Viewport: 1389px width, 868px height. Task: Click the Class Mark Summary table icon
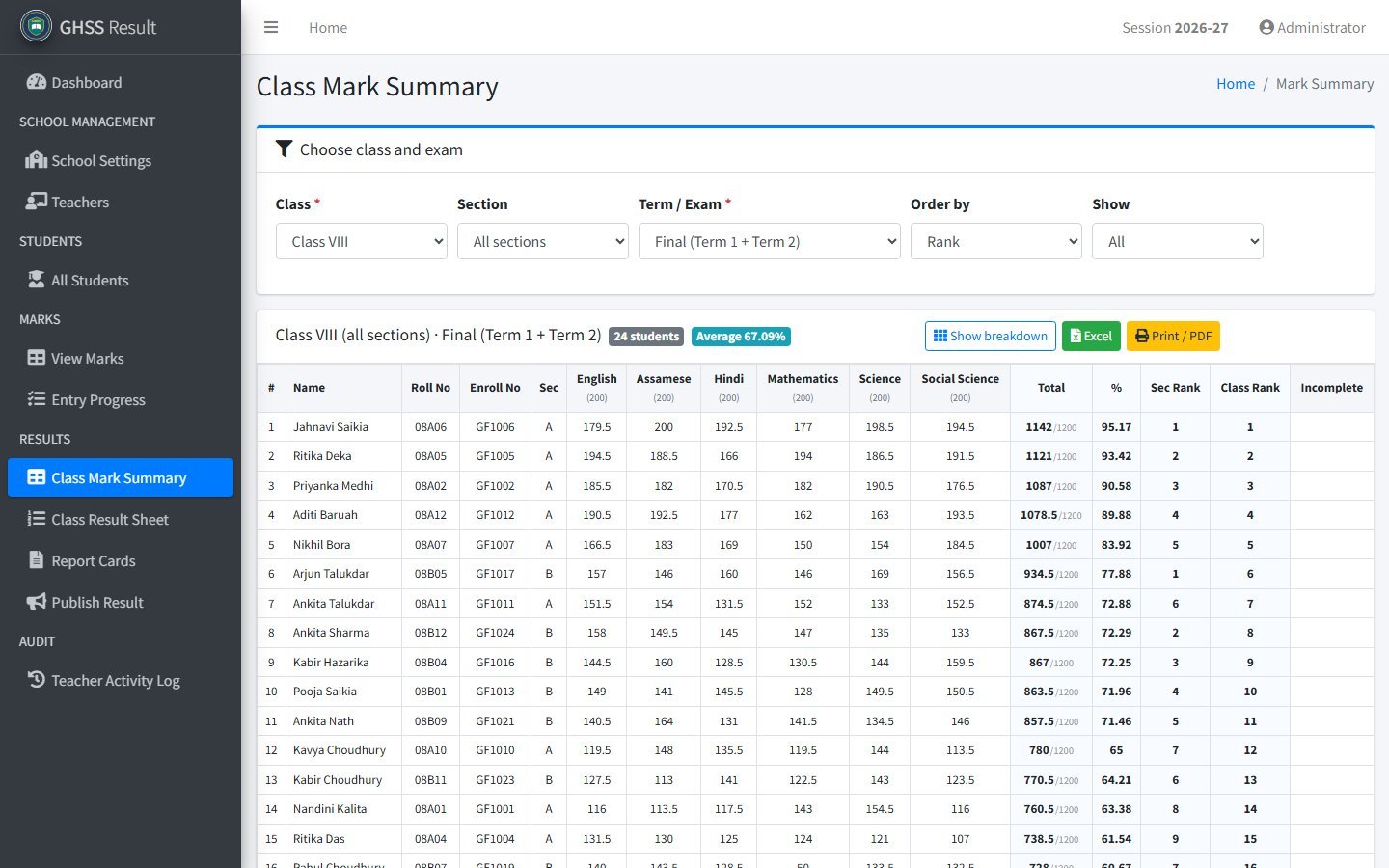click(37, 477)
